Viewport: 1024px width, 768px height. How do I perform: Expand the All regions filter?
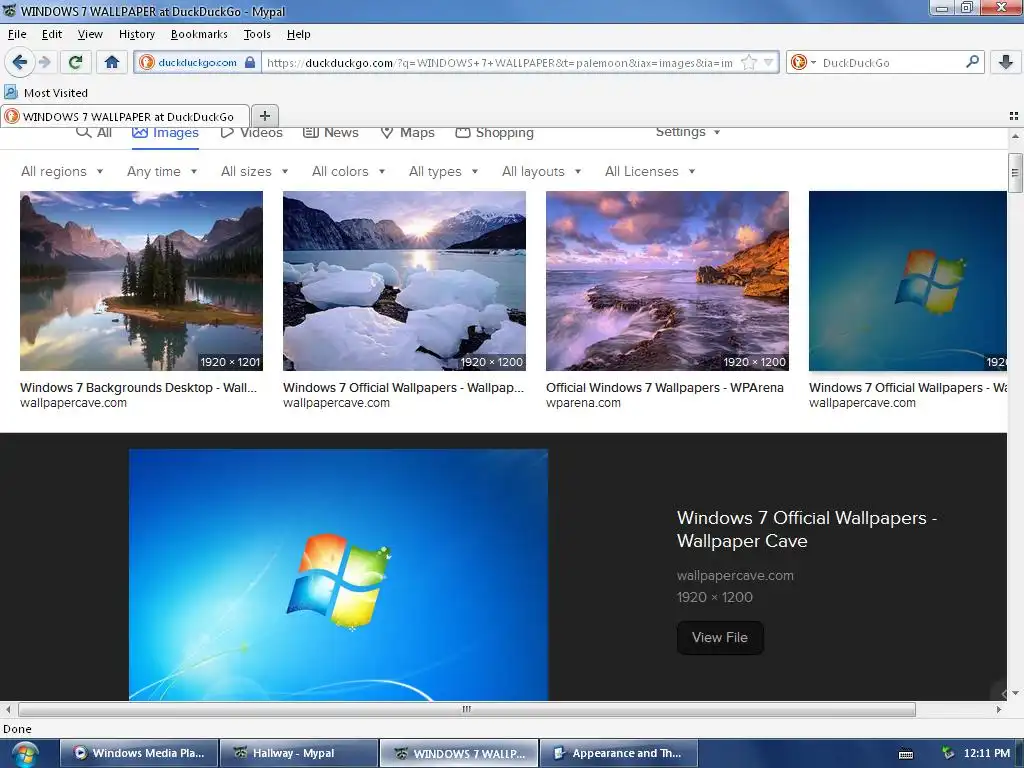62,172
